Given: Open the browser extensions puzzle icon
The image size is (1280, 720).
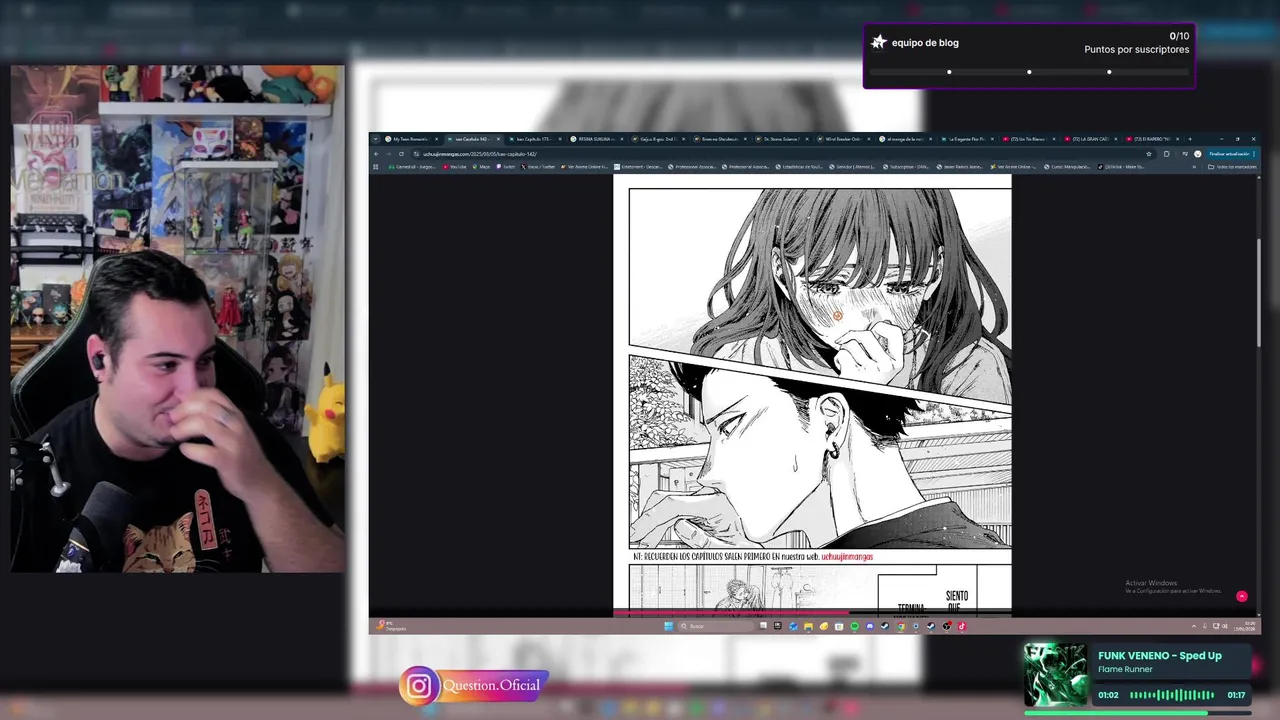Looking at the screenshot, I should pyautogui.click(x=1167, y=154).
